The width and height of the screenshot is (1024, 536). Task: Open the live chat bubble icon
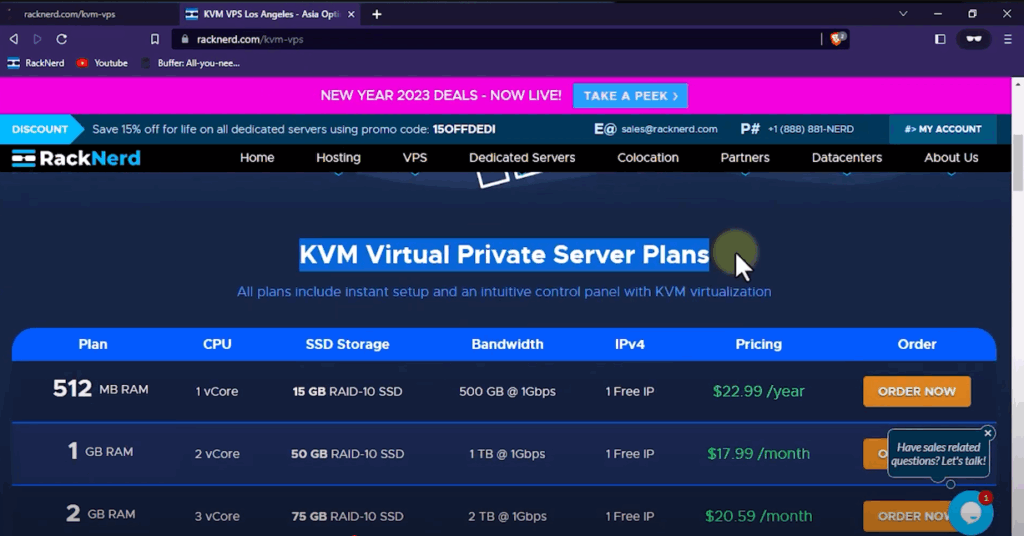[x=970, y=512]
